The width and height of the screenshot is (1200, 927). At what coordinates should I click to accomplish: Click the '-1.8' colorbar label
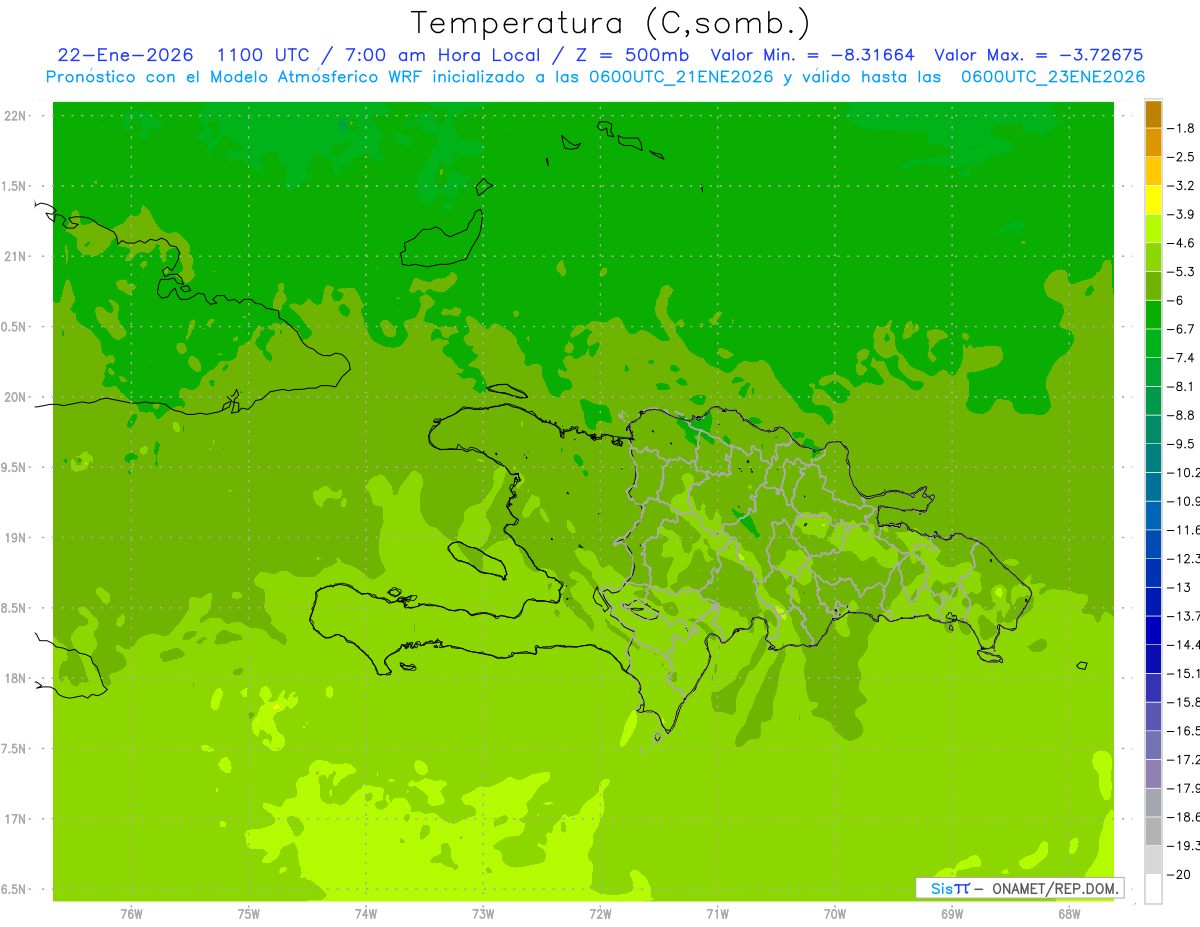pyautogui.click(x=1181, y=128)
